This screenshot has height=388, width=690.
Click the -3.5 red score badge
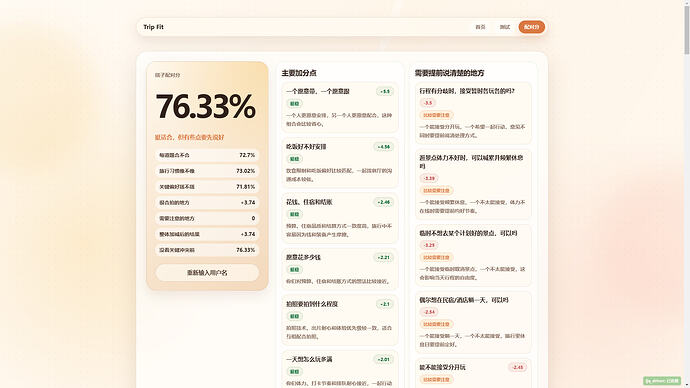pos(428,103)
